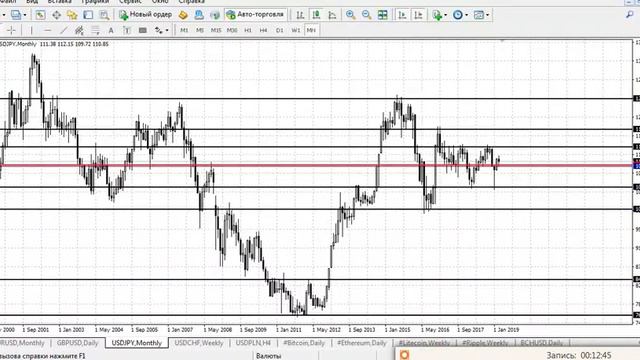
Task: Switch to M1 timeframe
Action: coord(184,30)
